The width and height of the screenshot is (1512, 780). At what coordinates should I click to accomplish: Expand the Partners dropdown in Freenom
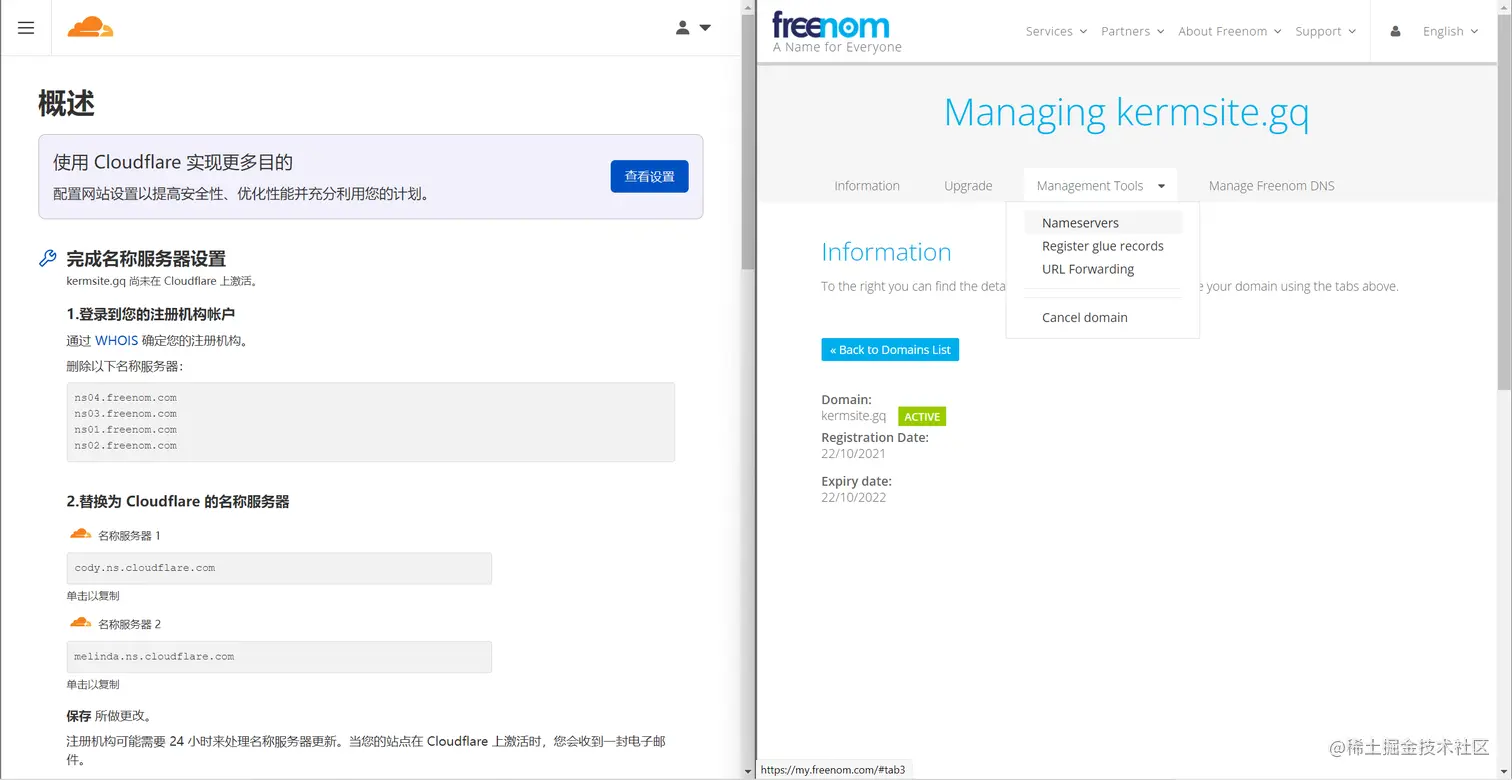point(1132,31)
